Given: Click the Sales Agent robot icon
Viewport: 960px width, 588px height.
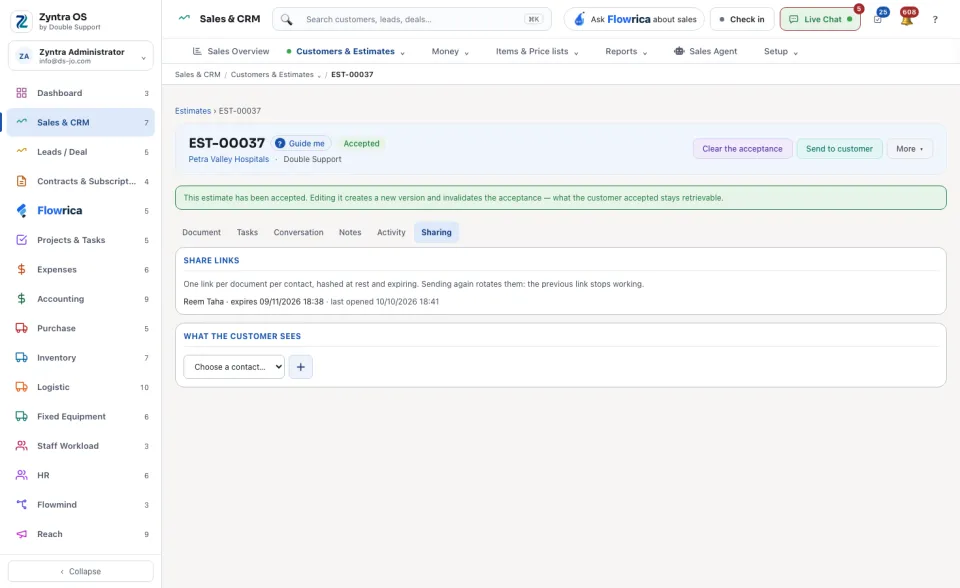Looking at the screenshot, I should click(x=679, y=51).
